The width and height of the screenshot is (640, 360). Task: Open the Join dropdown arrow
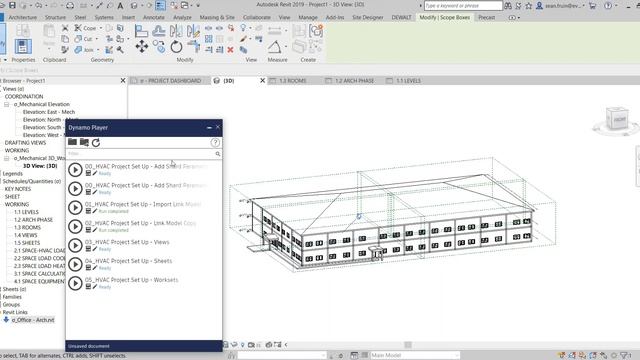[98, 50]
